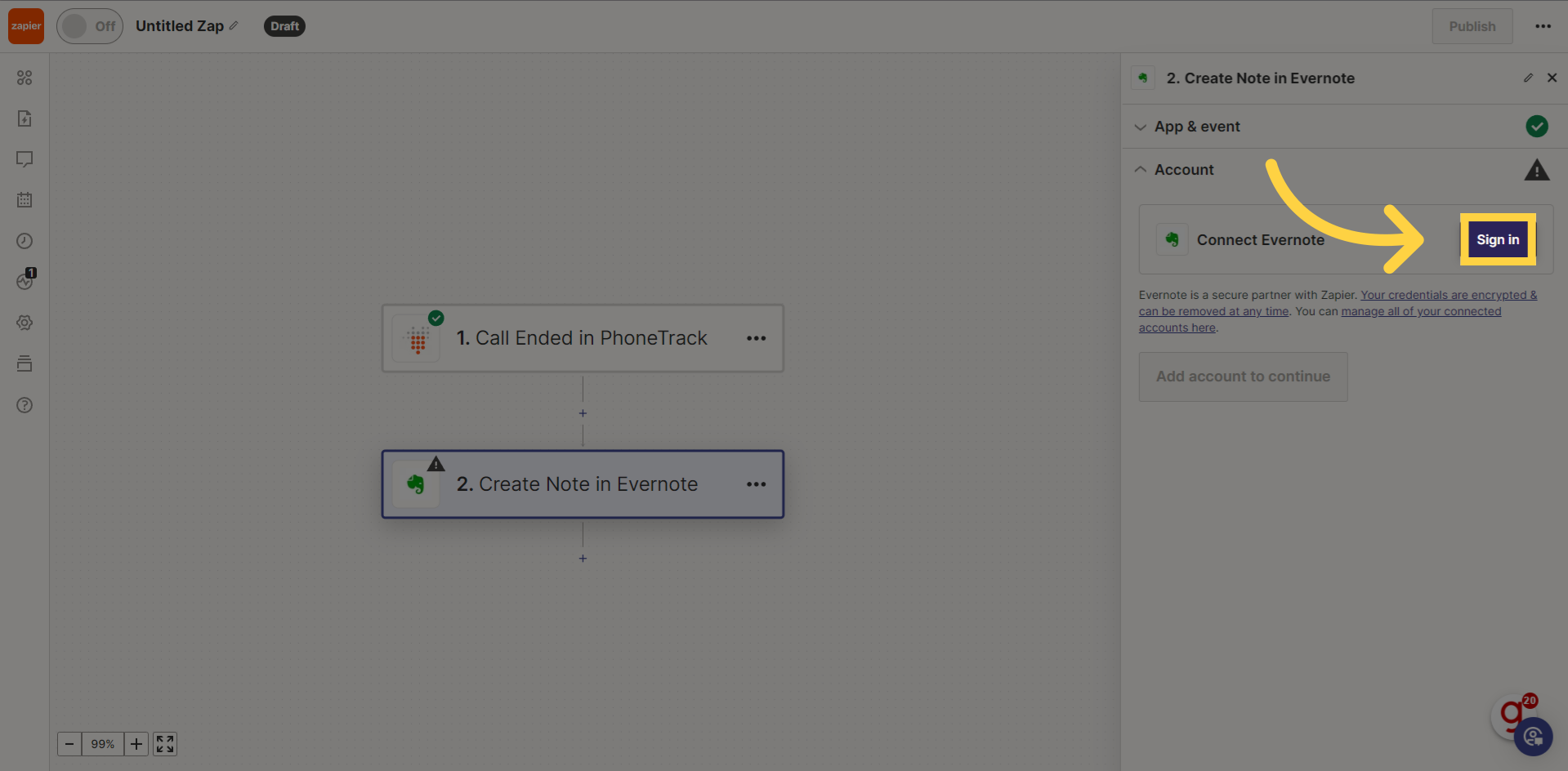Open the top-right more options menu

1543,26
